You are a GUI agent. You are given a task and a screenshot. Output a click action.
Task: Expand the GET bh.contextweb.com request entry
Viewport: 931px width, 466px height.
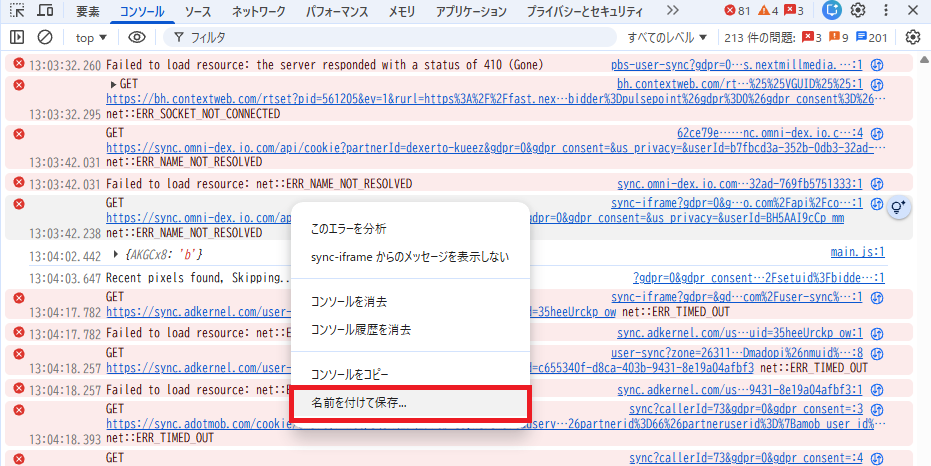click(112, 84)
